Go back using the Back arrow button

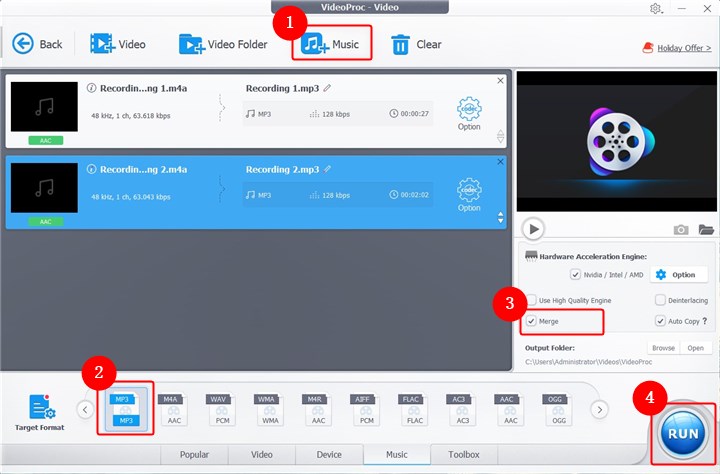[x=37, y=44]
